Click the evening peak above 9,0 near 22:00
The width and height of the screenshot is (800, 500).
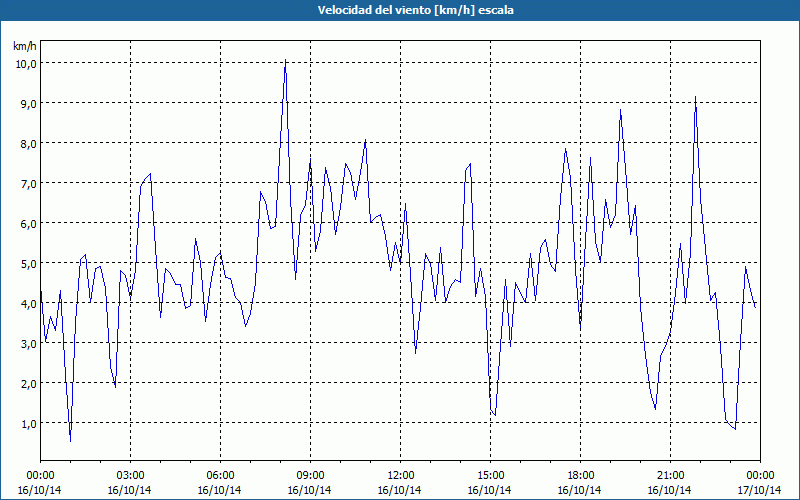[695, 97]
